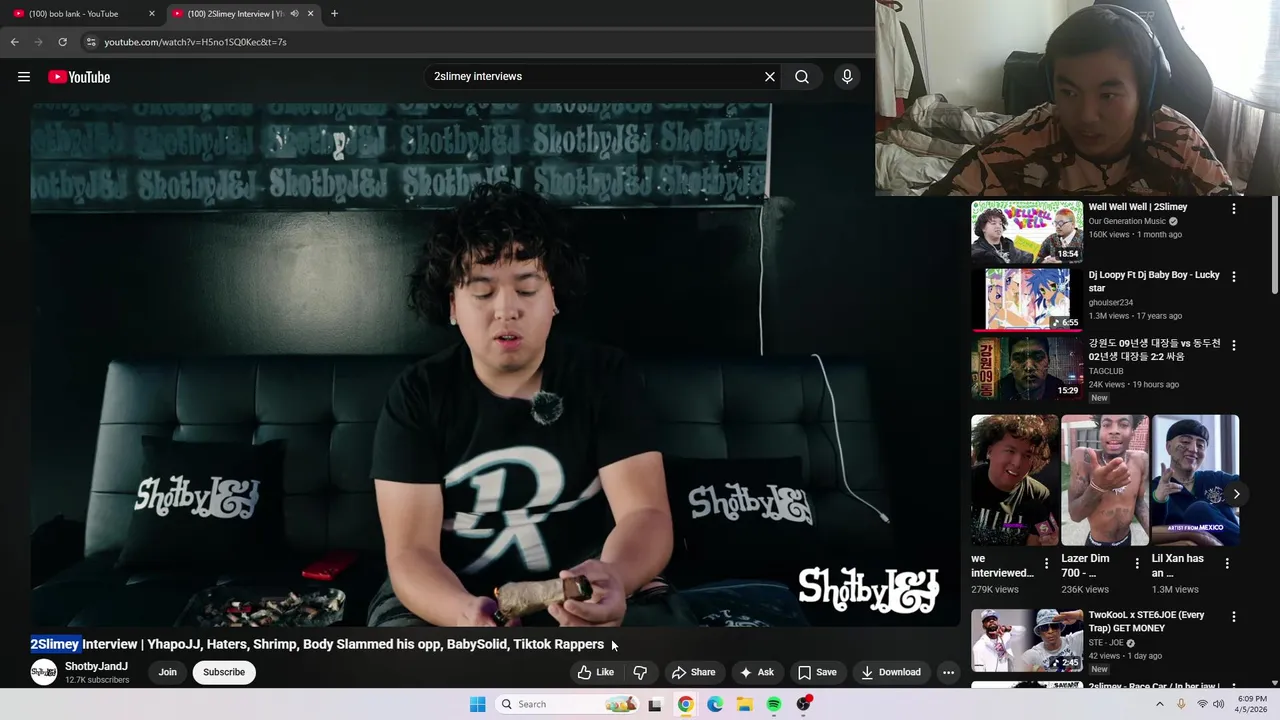Close the 2Slimey Interview tab
1280x720 pixels.
point(310,14)
